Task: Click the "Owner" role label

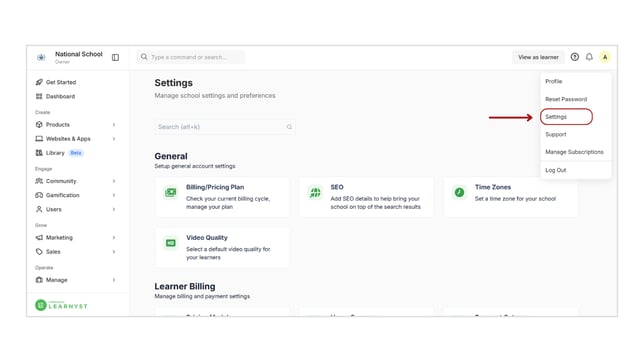Action: click(x=62, y=62)
